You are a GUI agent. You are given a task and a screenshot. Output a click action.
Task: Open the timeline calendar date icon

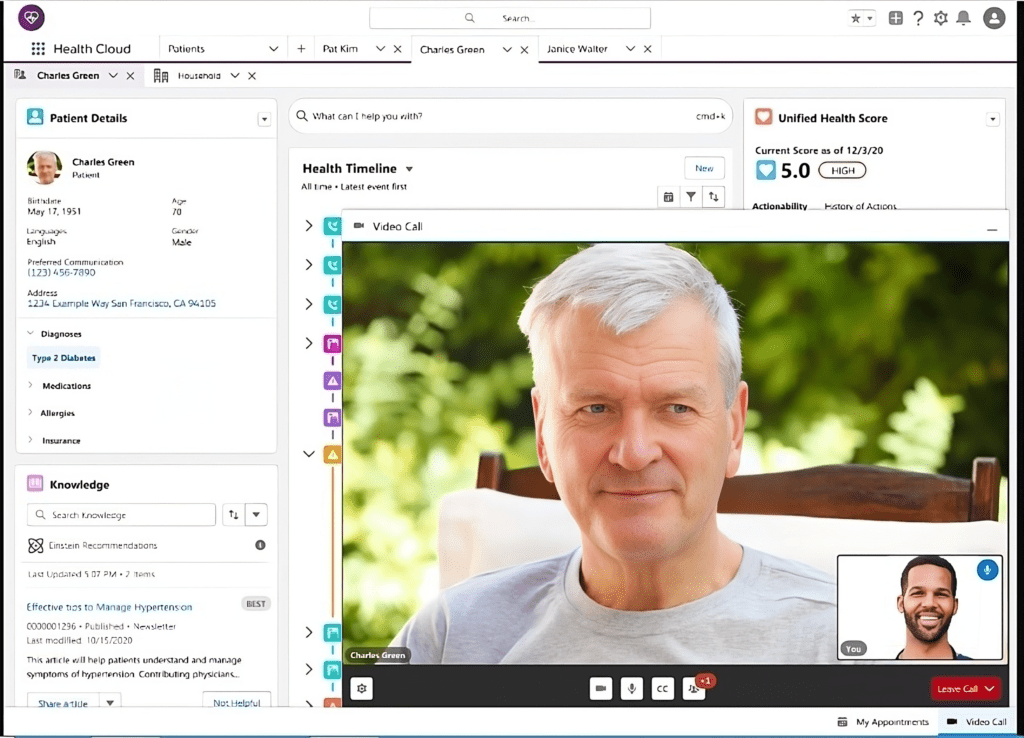(668, 197)
